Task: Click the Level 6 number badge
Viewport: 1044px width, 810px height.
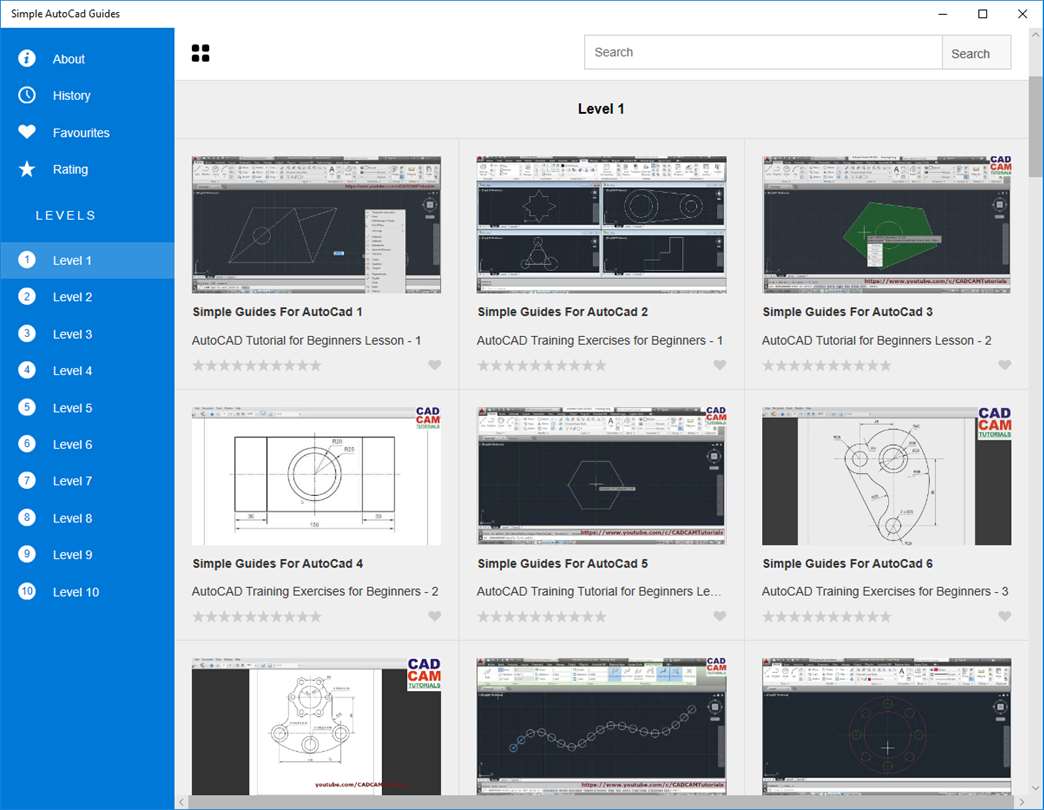Action: pos(27,444)
